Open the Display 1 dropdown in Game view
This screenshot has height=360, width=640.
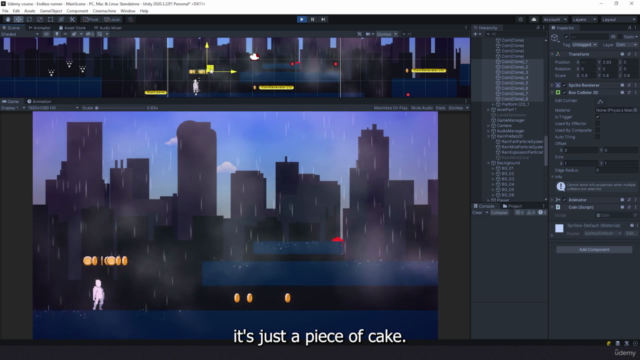(x=13, y=108)
